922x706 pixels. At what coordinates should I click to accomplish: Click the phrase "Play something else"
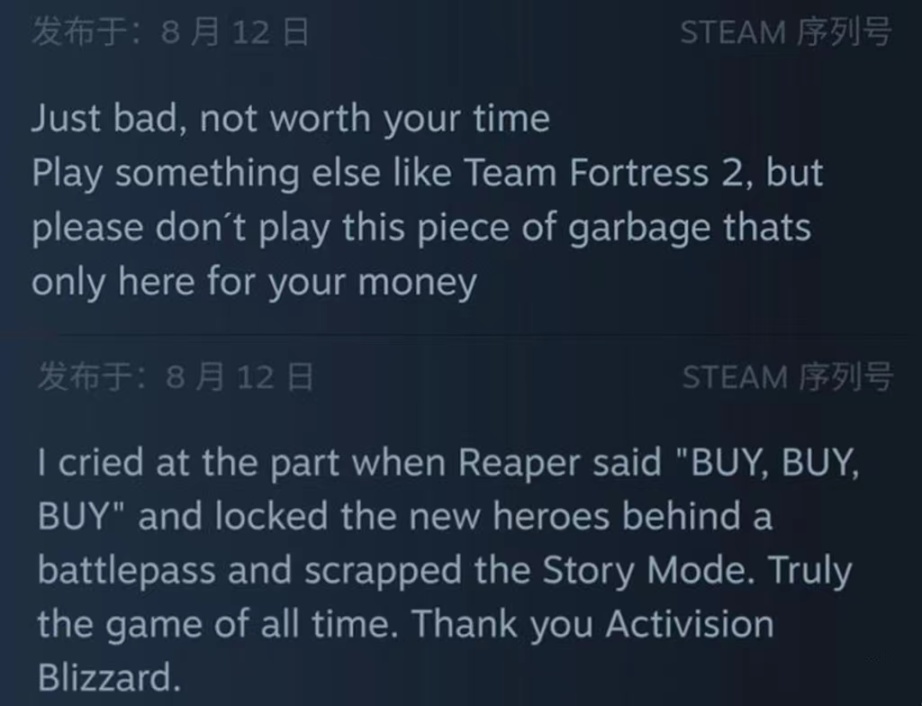click(203, 174)
